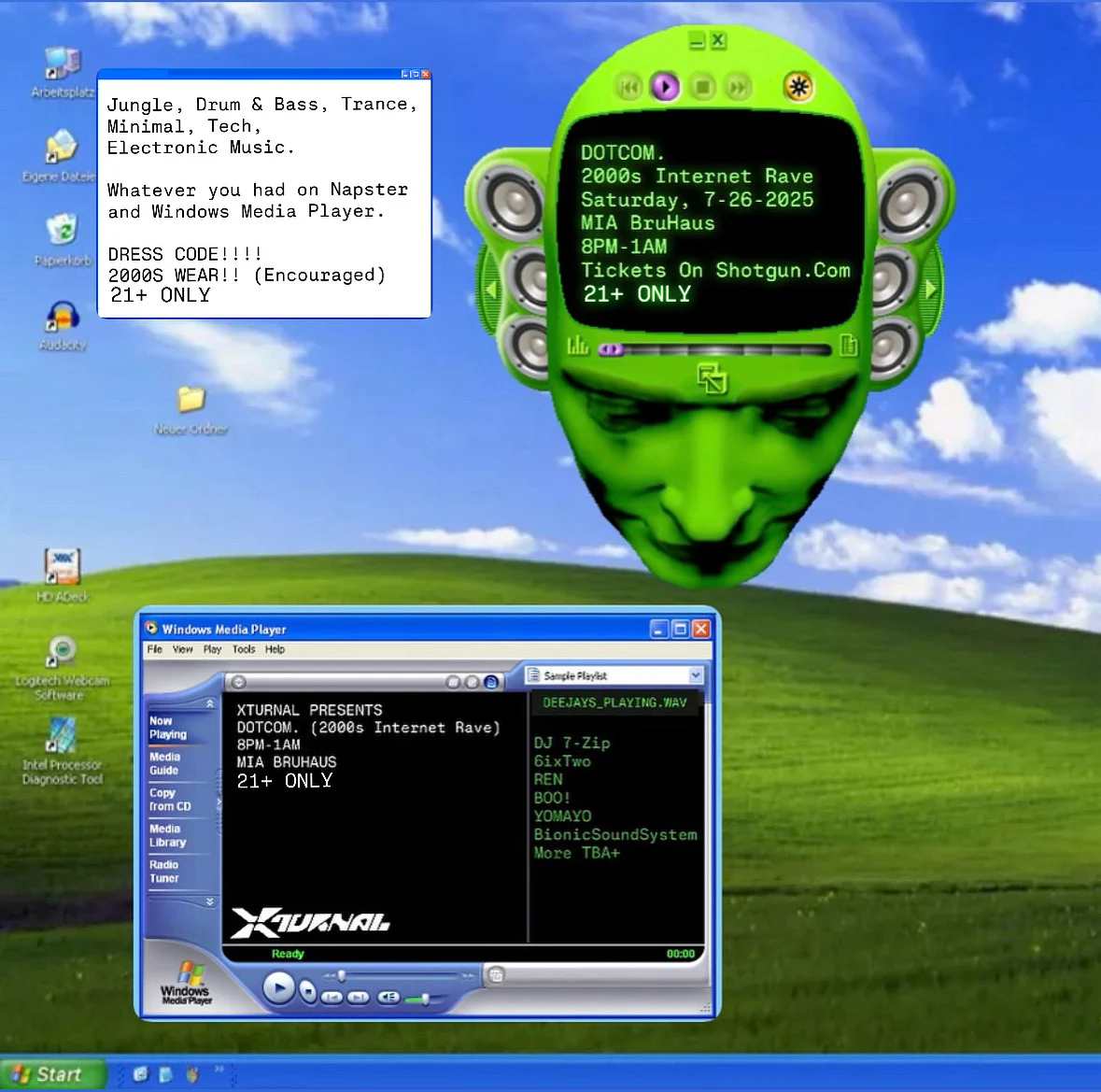Click Show Desktop quick launch icon
The image size is (1101, 1092).
point(165,1074)
